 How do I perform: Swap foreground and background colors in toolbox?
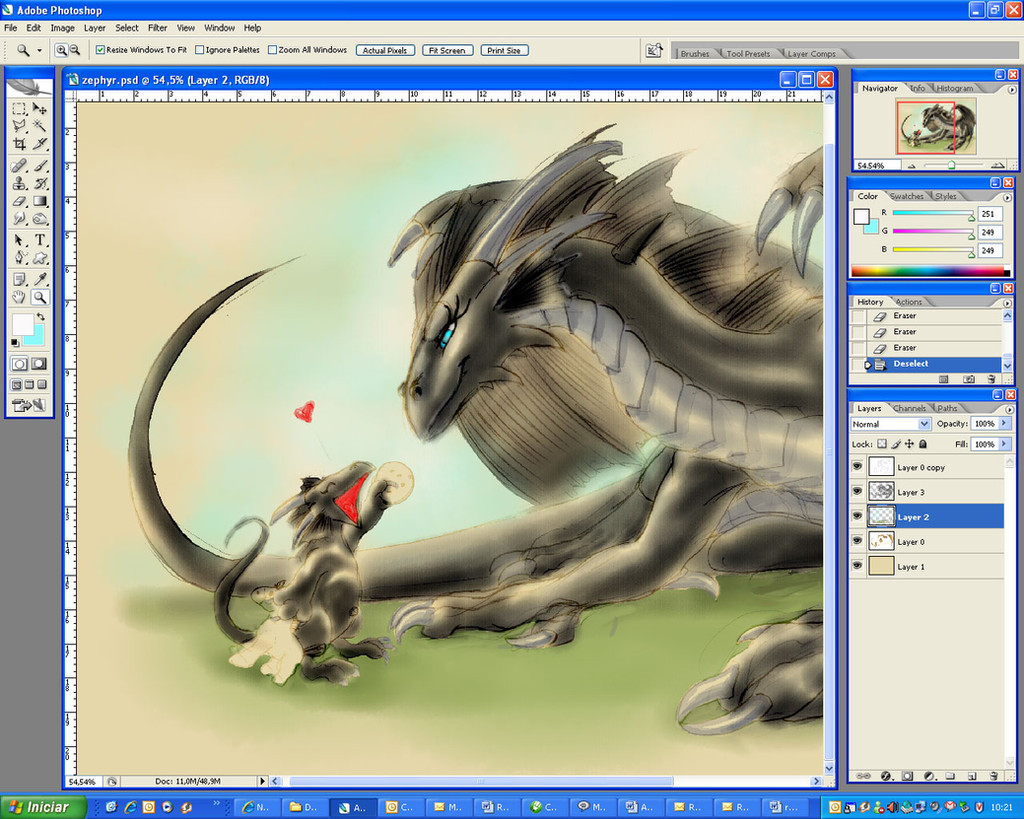[40, 317]
